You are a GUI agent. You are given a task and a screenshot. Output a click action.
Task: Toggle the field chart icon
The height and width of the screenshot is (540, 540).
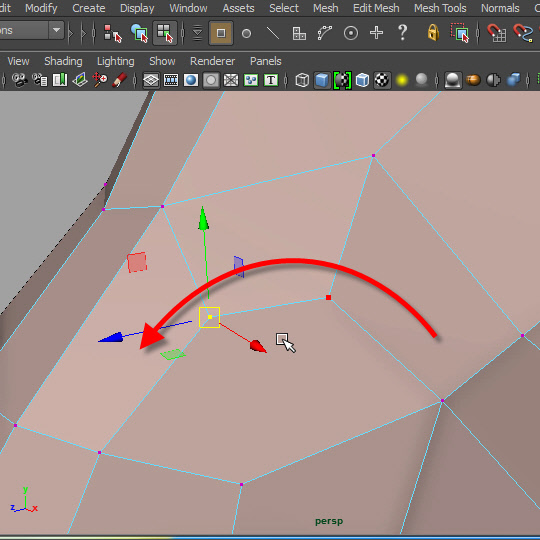[x=231, y=81]
